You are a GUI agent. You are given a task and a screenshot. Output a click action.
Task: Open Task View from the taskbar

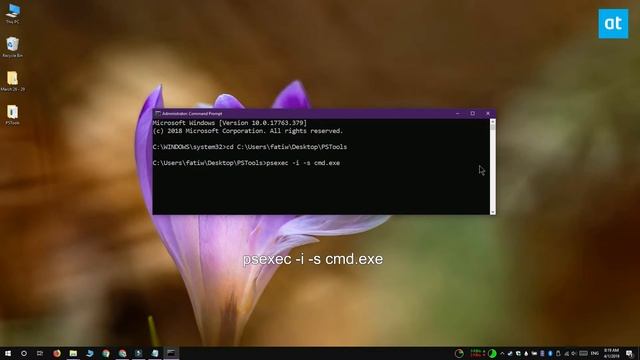[x=40, y=353]
